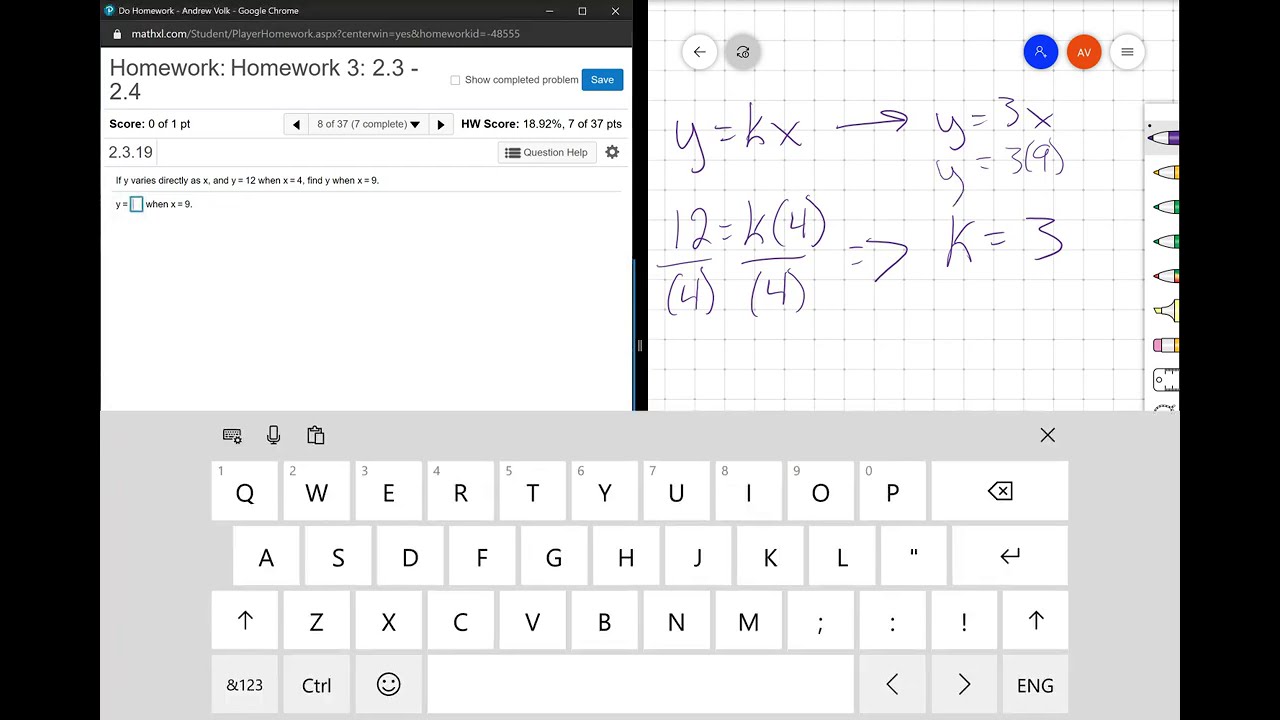
Task: Switch keyboard language ENG
Action: point(1036,685)
